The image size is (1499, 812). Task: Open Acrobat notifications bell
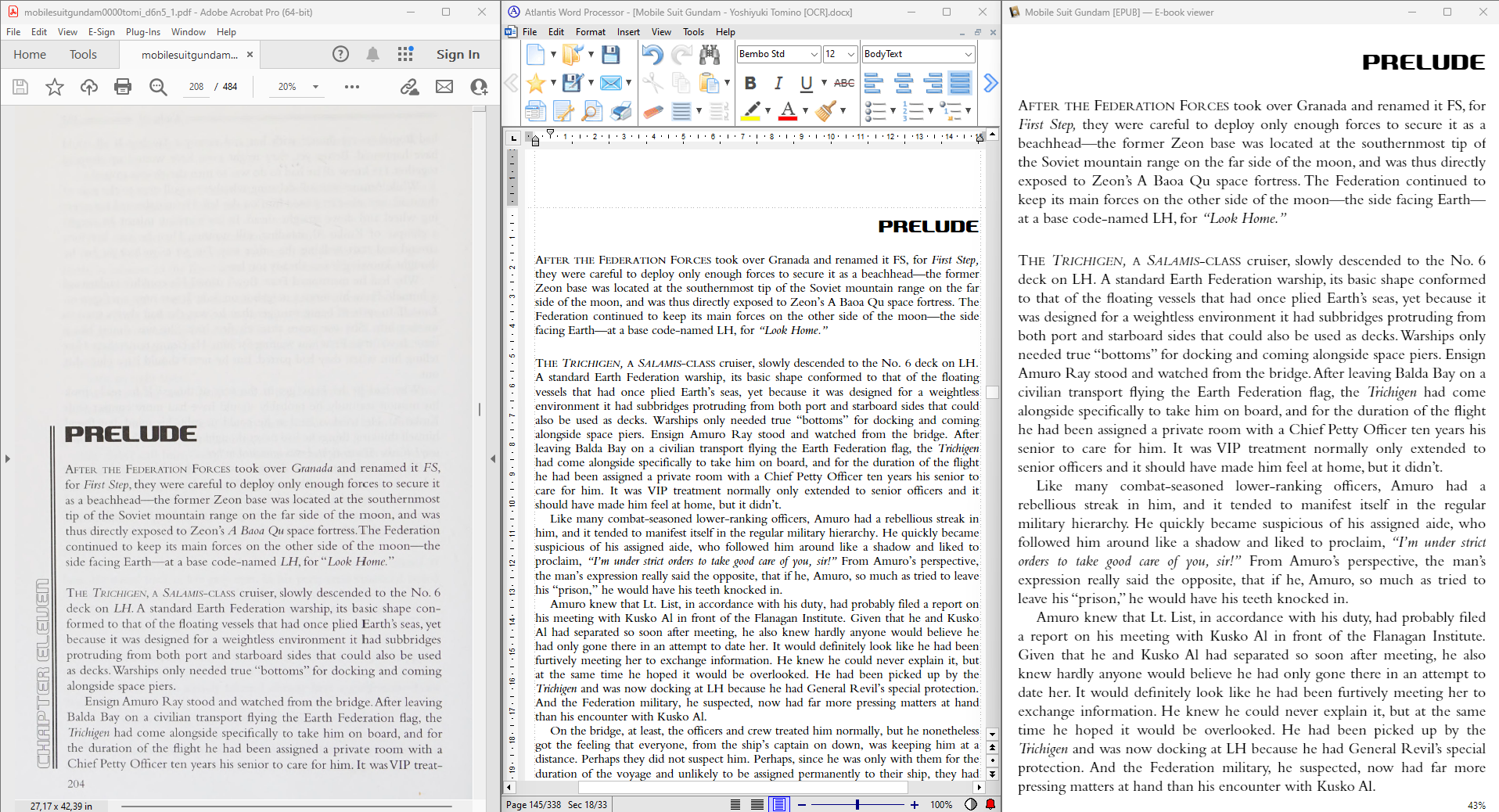(373, 54)
